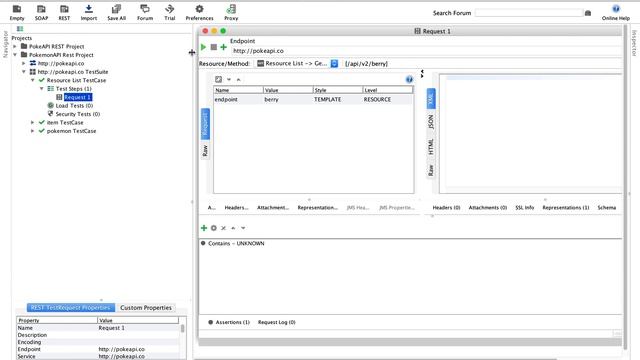Switch to HTML response tab

[431, 147]
